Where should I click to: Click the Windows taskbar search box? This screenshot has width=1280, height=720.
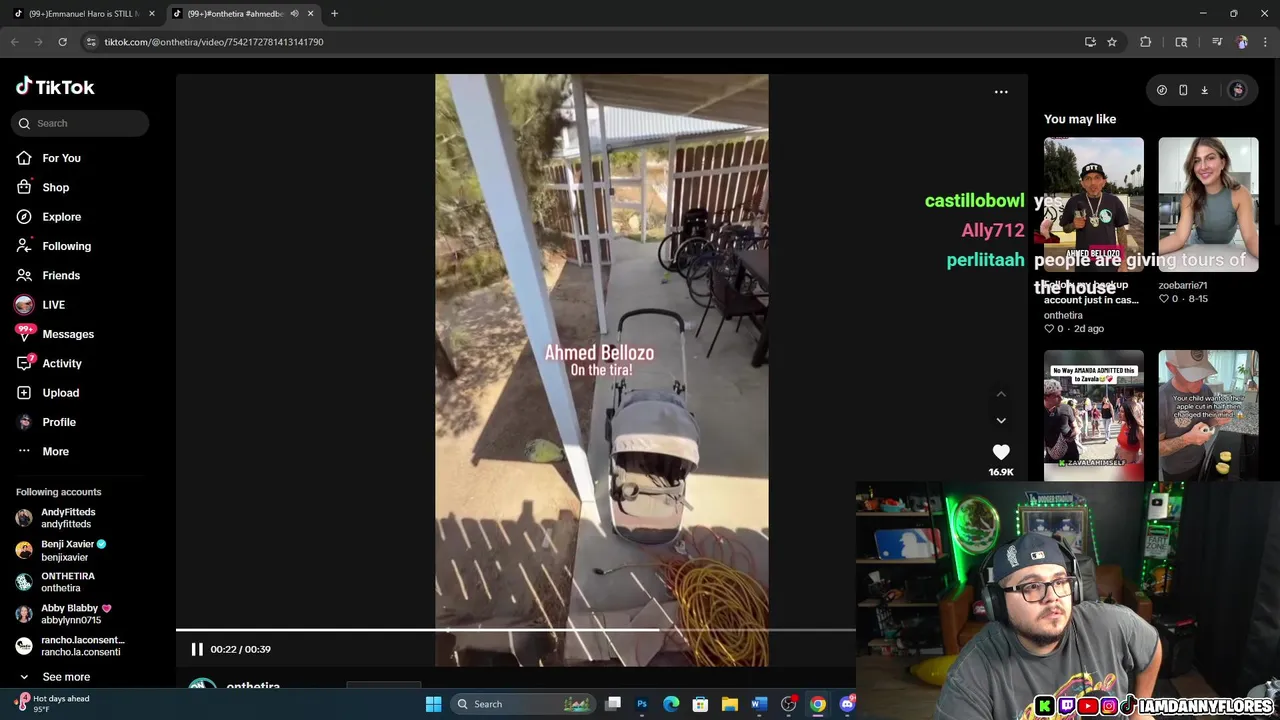[525, 704]
